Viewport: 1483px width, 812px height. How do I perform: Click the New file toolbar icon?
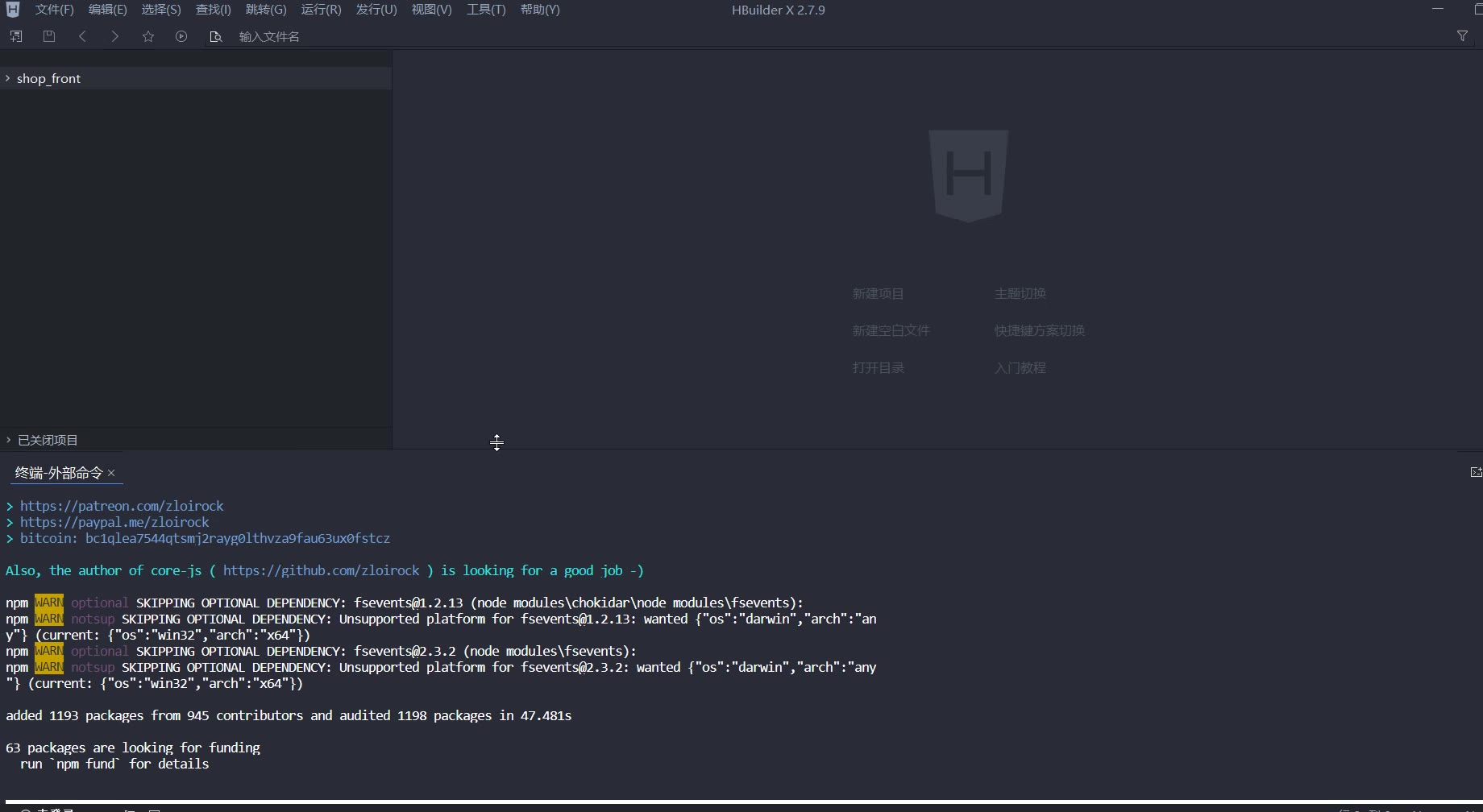click(16, 36)
